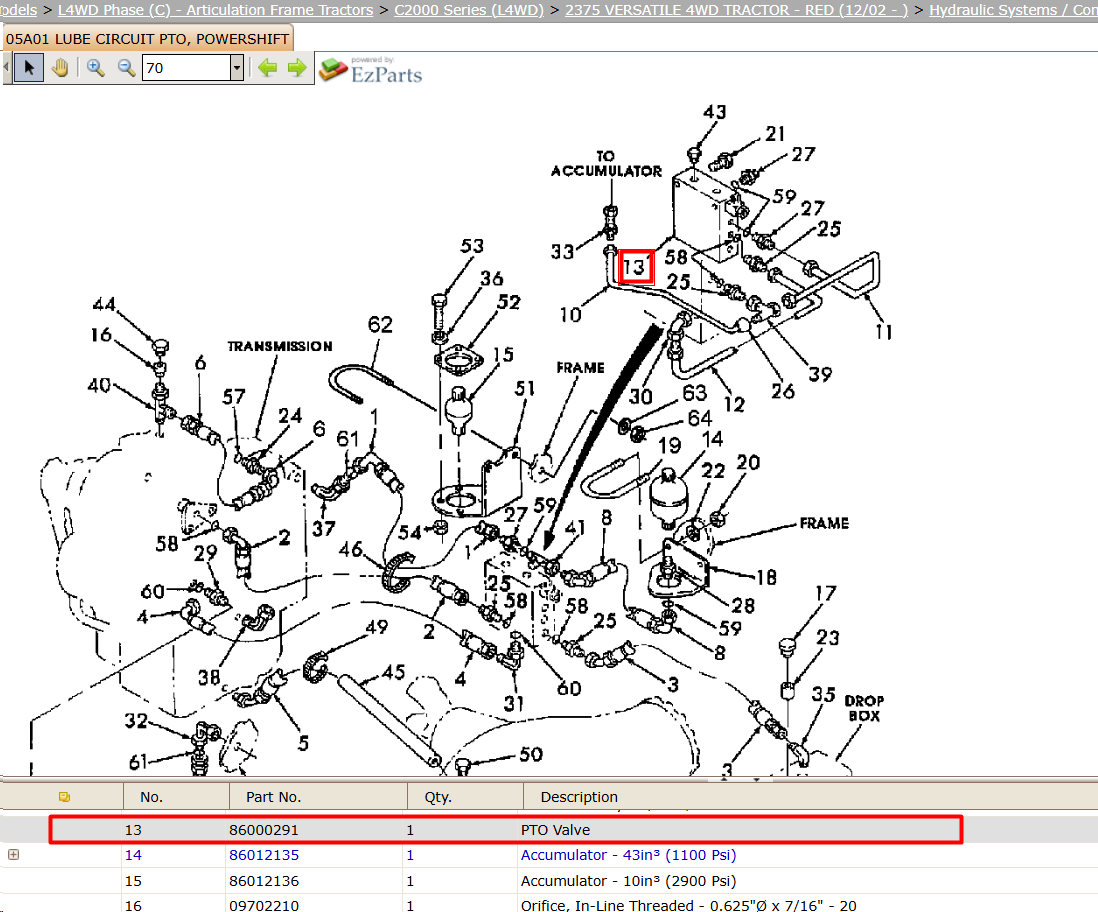Click part number 86012135 link
The width and height of the screenshot is (1098, 912).
click(264, 855)
